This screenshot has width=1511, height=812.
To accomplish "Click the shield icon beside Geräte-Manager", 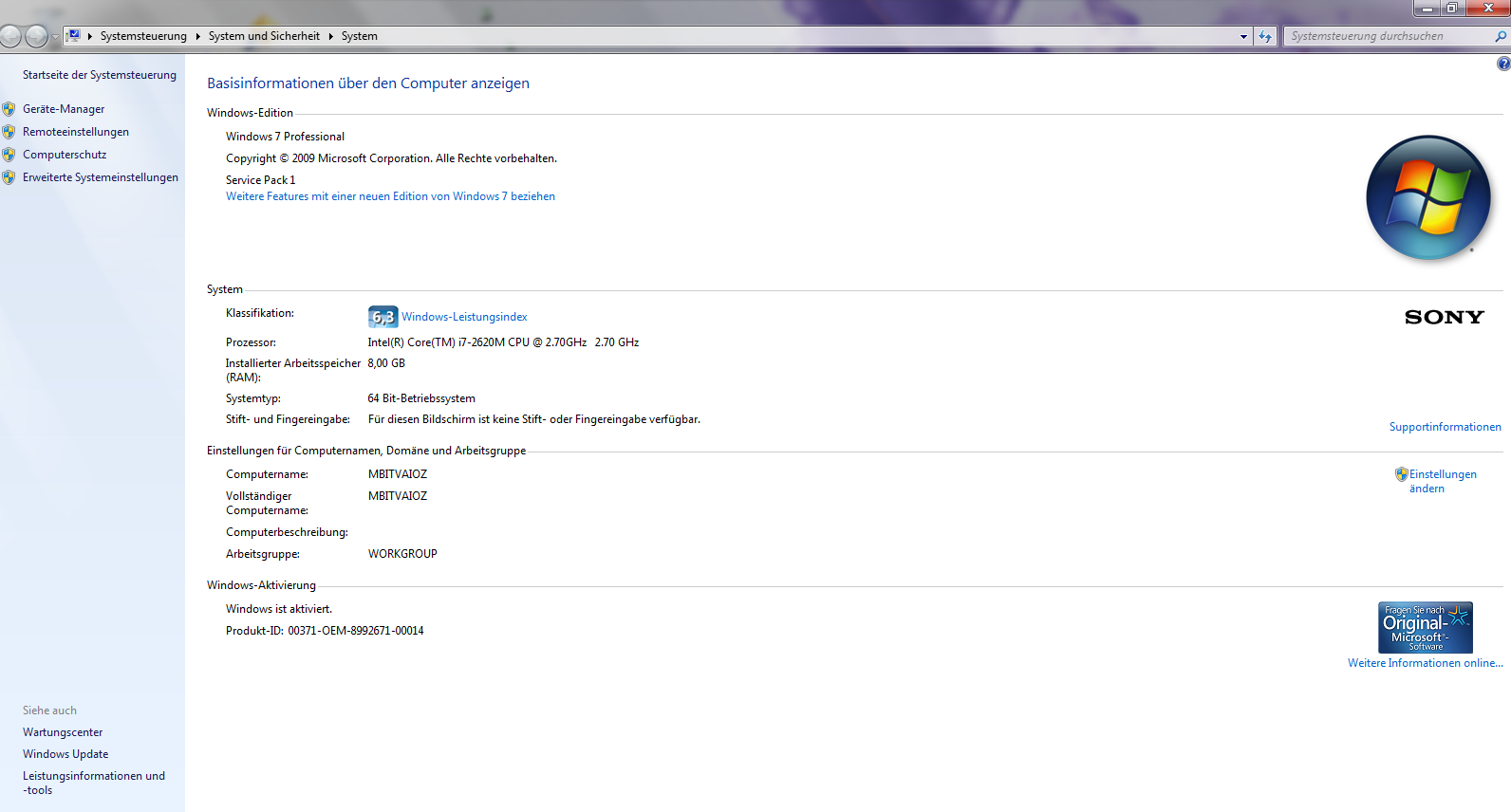I will pos(9,109).
